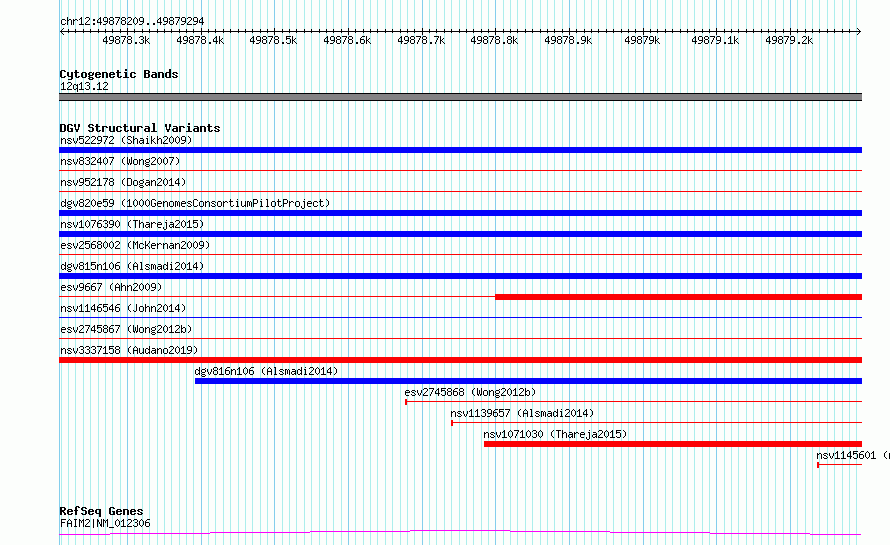Select the blue dgv816n106 variant bar
Viewport: 890px width, 545px height.
click(528, 381)
